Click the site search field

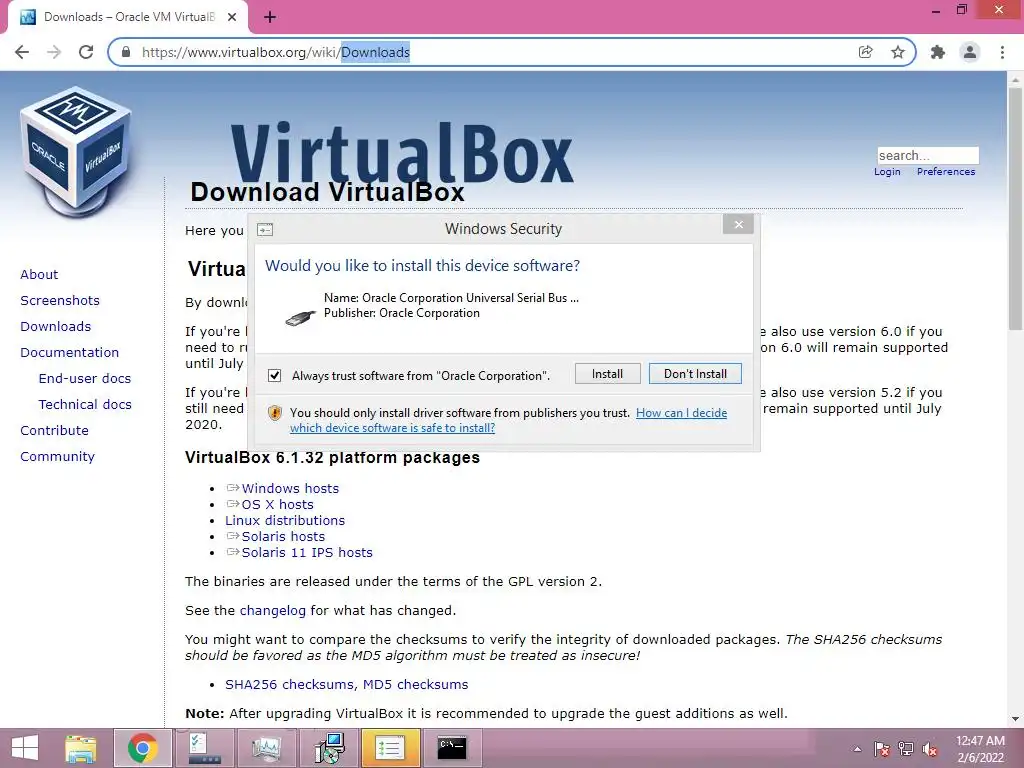928,155
